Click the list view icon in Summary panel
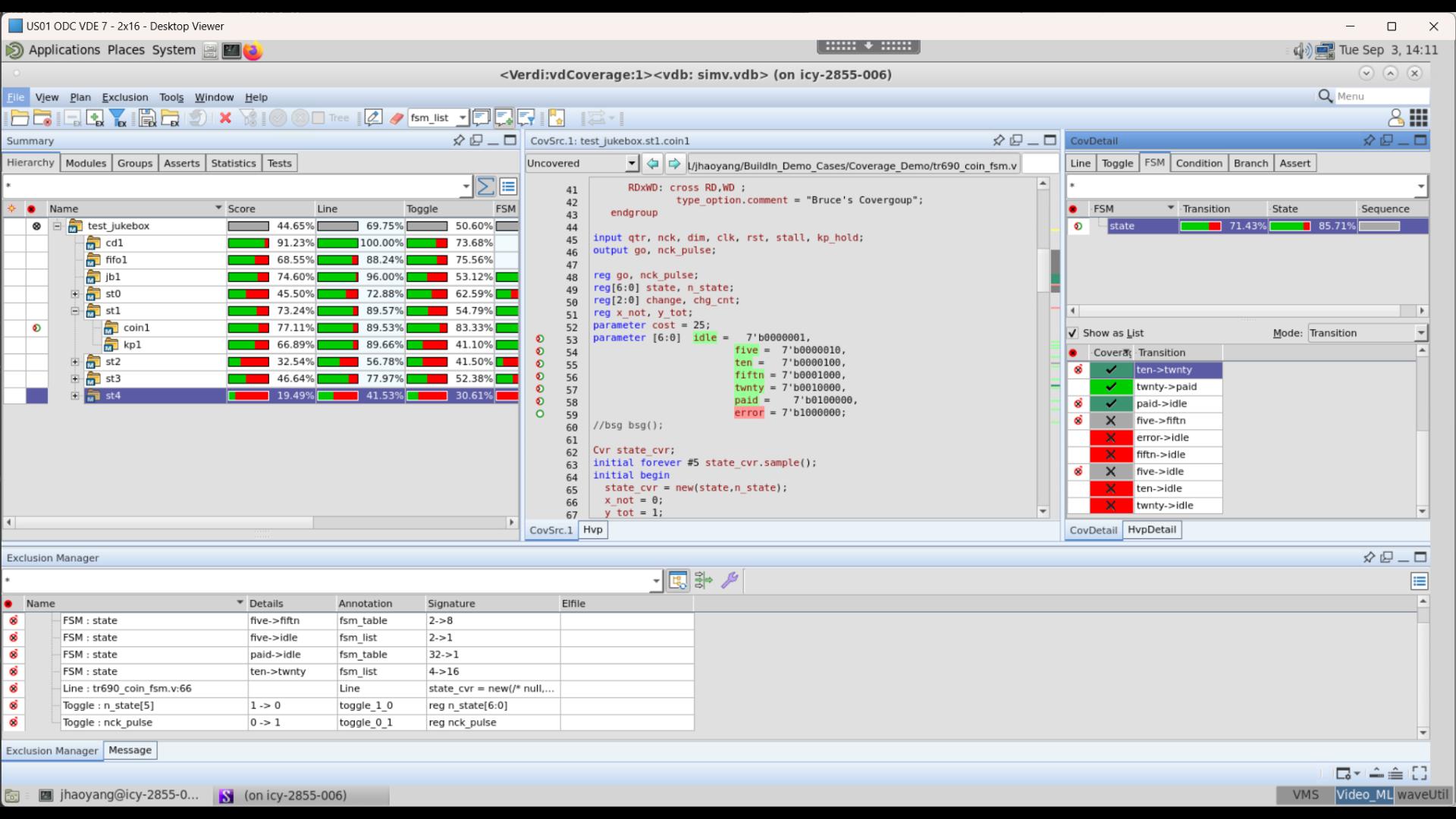 [x=508, y=186]
